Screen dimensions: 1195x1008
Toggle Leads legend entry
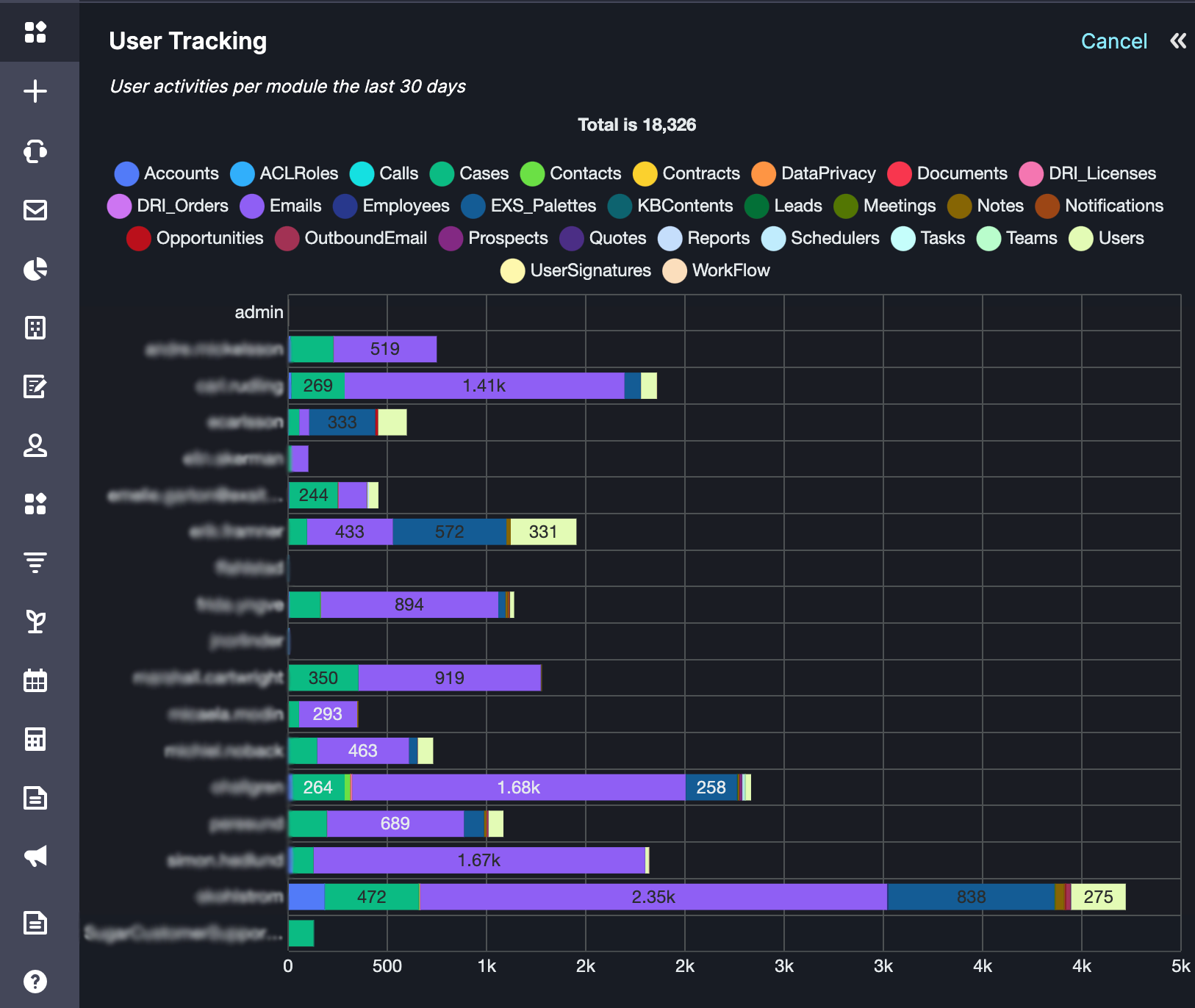pos(783,206)
